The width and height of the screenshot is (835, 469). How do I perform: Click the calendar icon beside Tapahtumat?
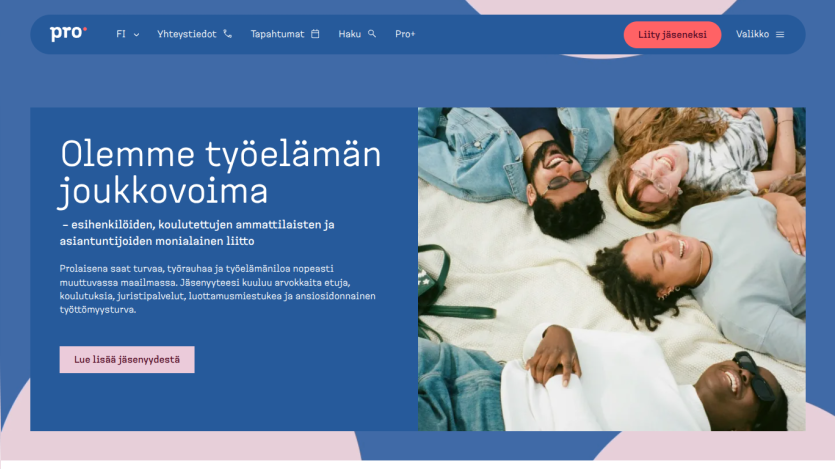tap(315, 34)
